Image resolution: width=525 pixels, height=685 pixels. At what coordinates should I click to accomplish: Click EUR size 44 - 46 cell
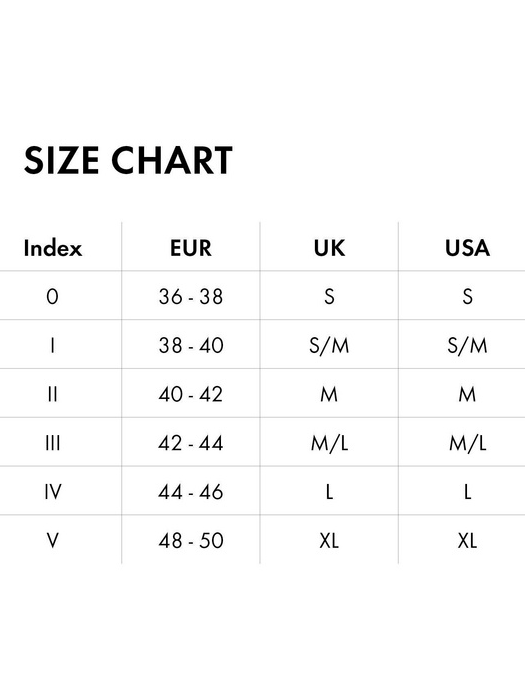pos(191,492)
